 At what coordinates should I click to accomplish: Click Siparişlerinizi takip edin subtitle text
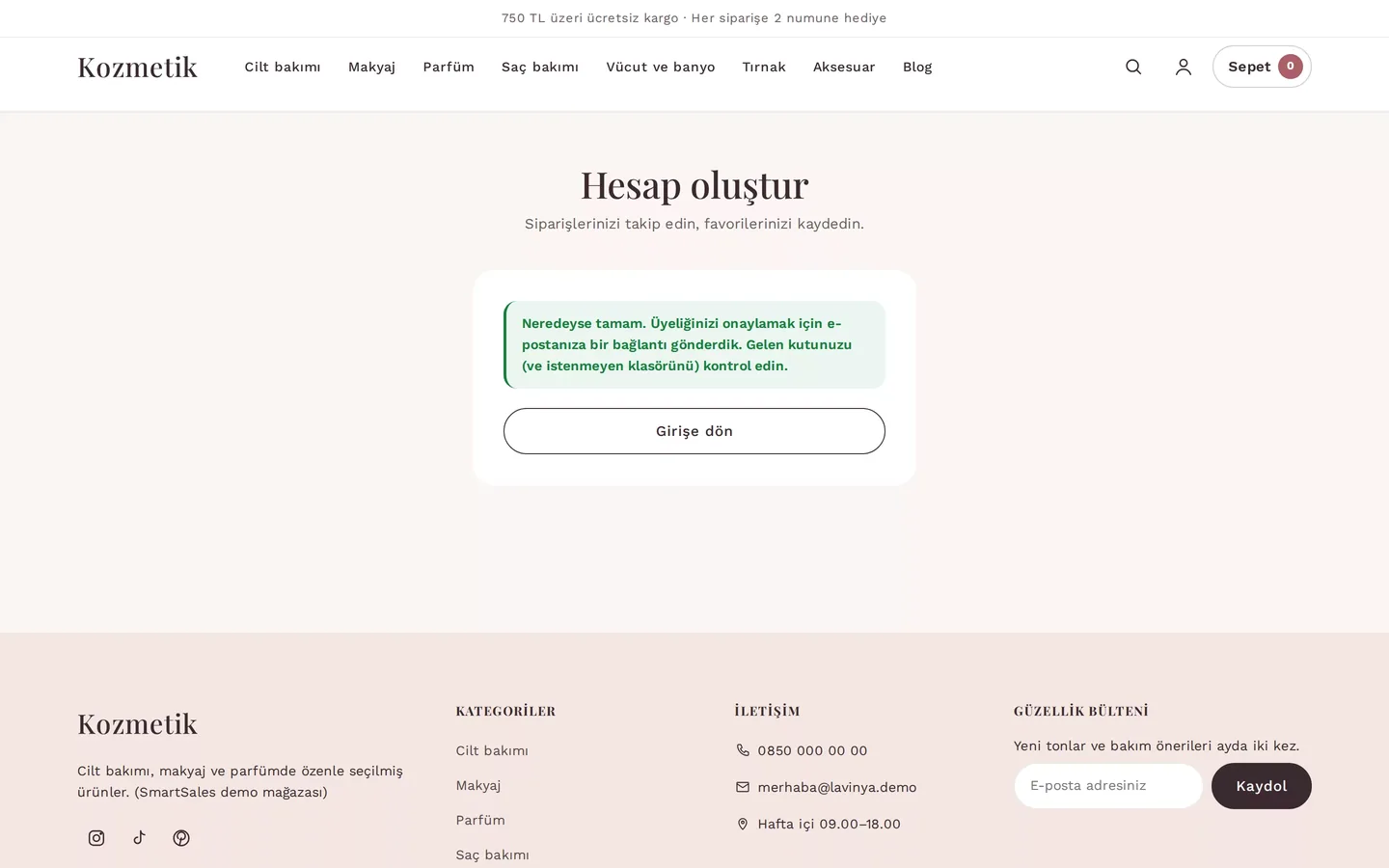694,224
